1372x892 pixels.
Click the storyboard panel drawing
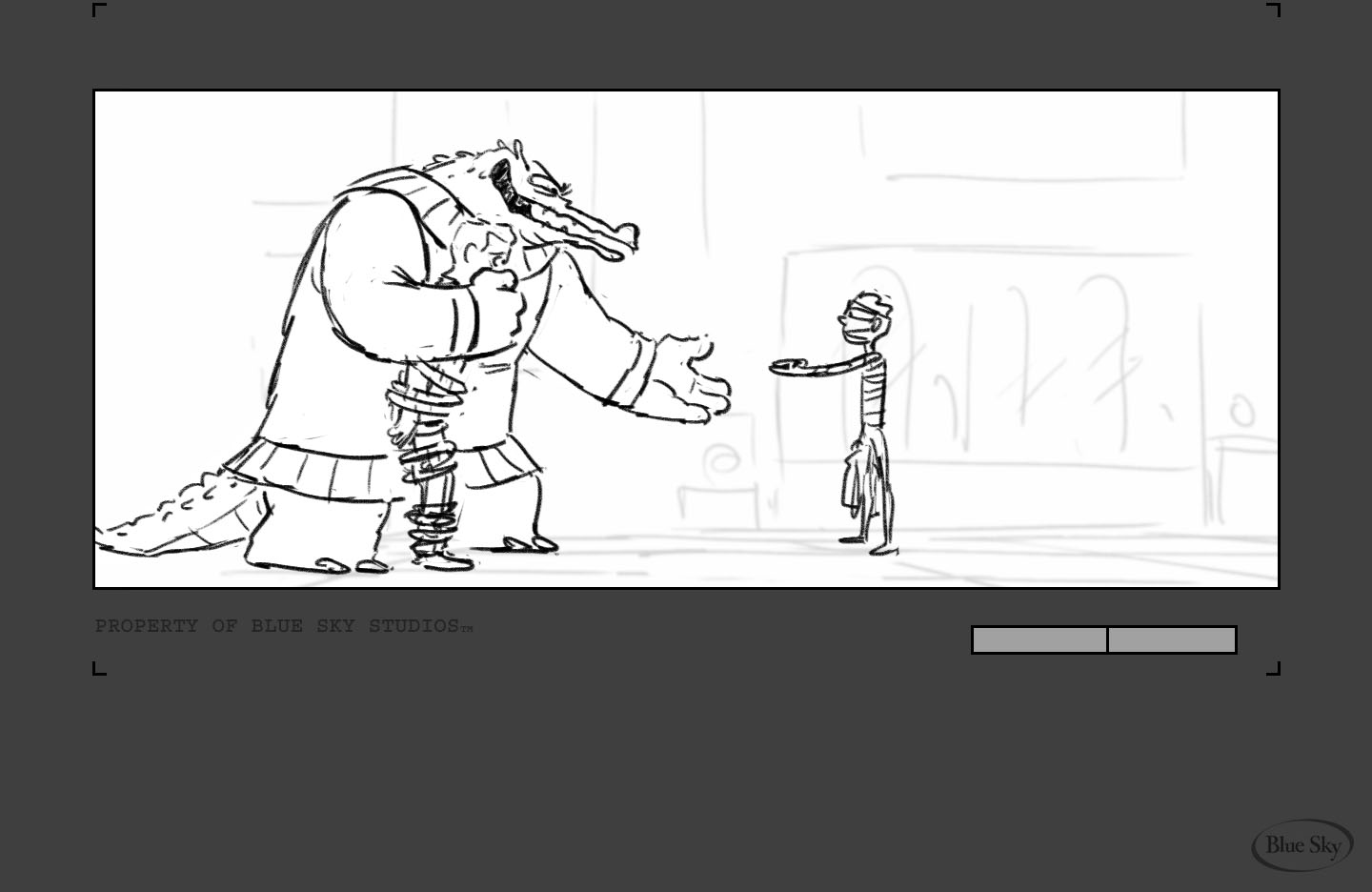pyautogui.click(x=686, y=339)
